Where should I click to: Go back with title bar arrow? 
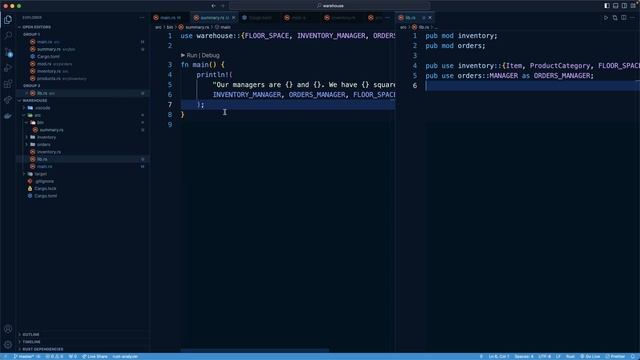coord(213,6)
